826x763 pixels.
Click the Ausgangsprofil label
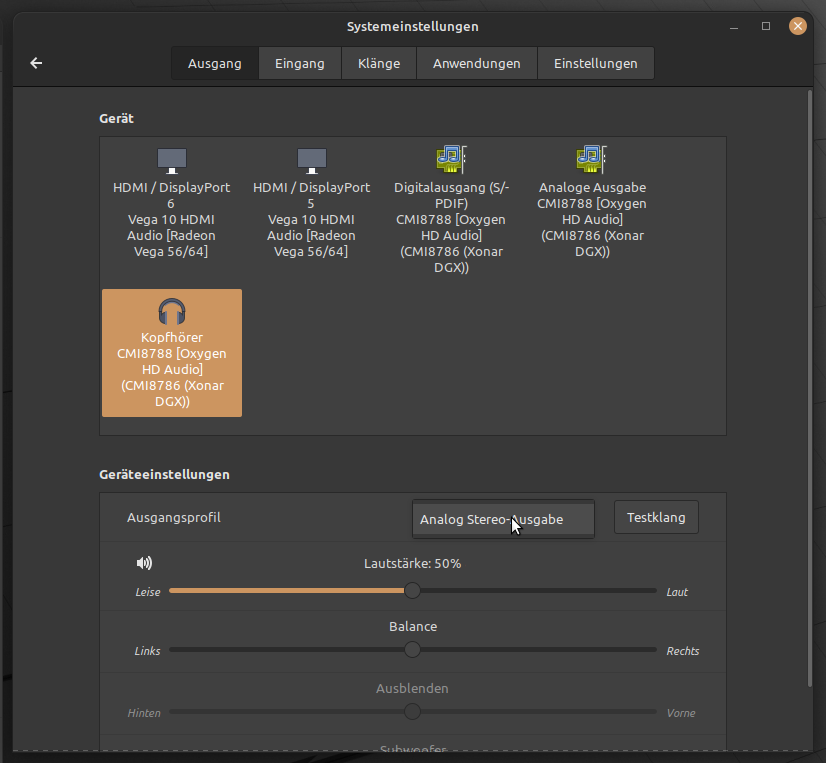174,517
